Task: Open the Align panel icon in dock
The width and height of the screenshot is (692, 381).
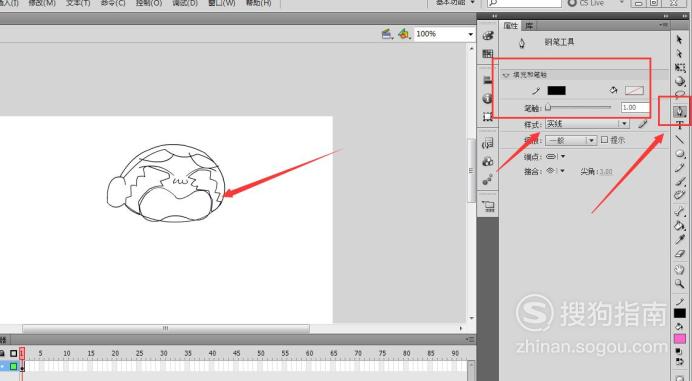Action: [488, 80]
